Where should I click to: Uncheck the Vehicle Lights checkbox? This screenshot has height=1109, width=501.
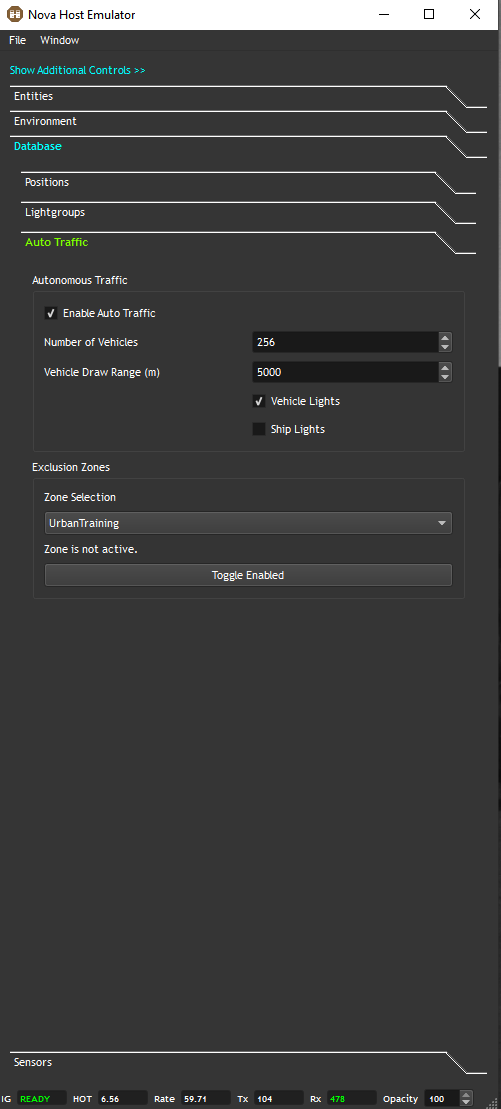pyautogui.click(x=259, y=401)
